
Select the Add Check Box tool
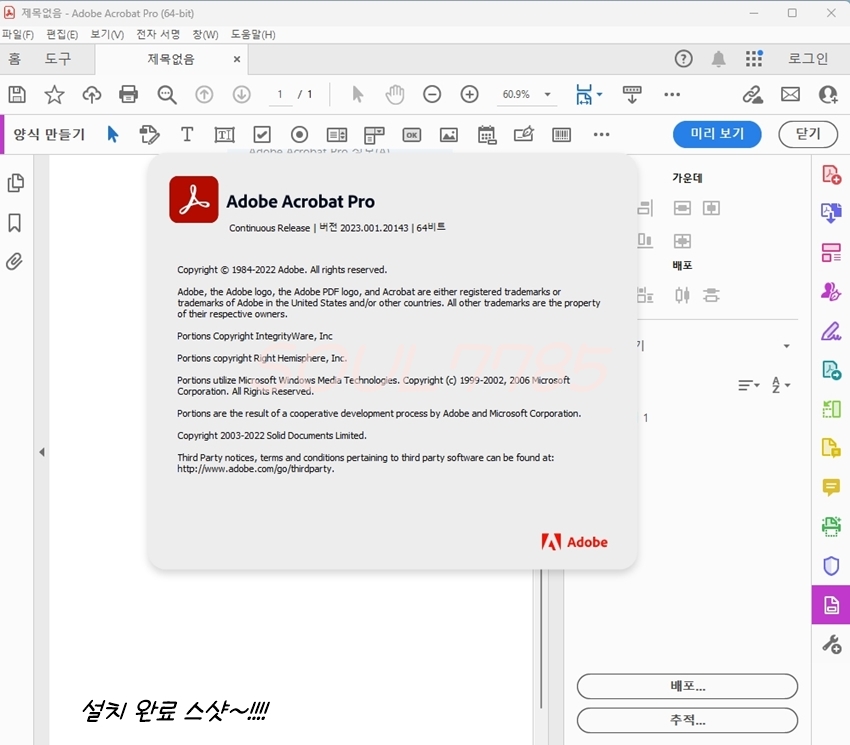pos(262,134)
